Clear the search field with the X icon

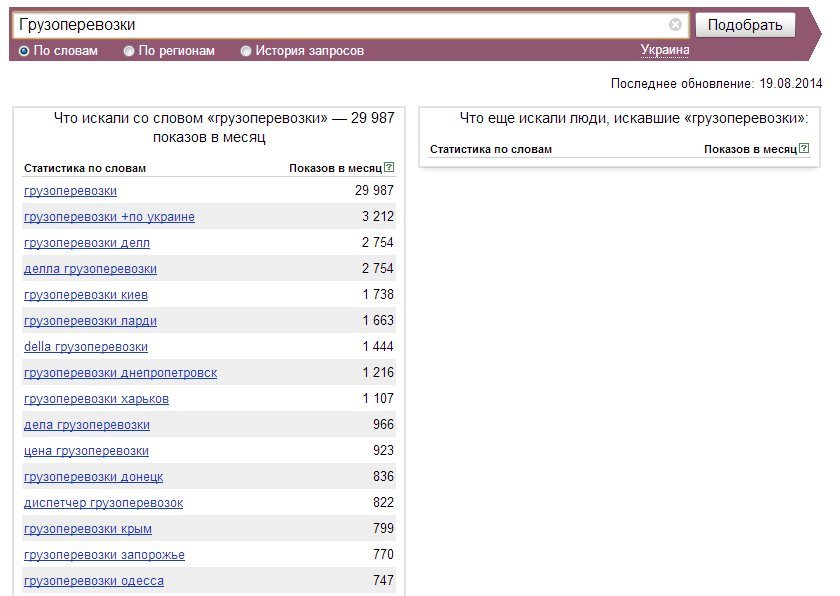pos(676,25)
